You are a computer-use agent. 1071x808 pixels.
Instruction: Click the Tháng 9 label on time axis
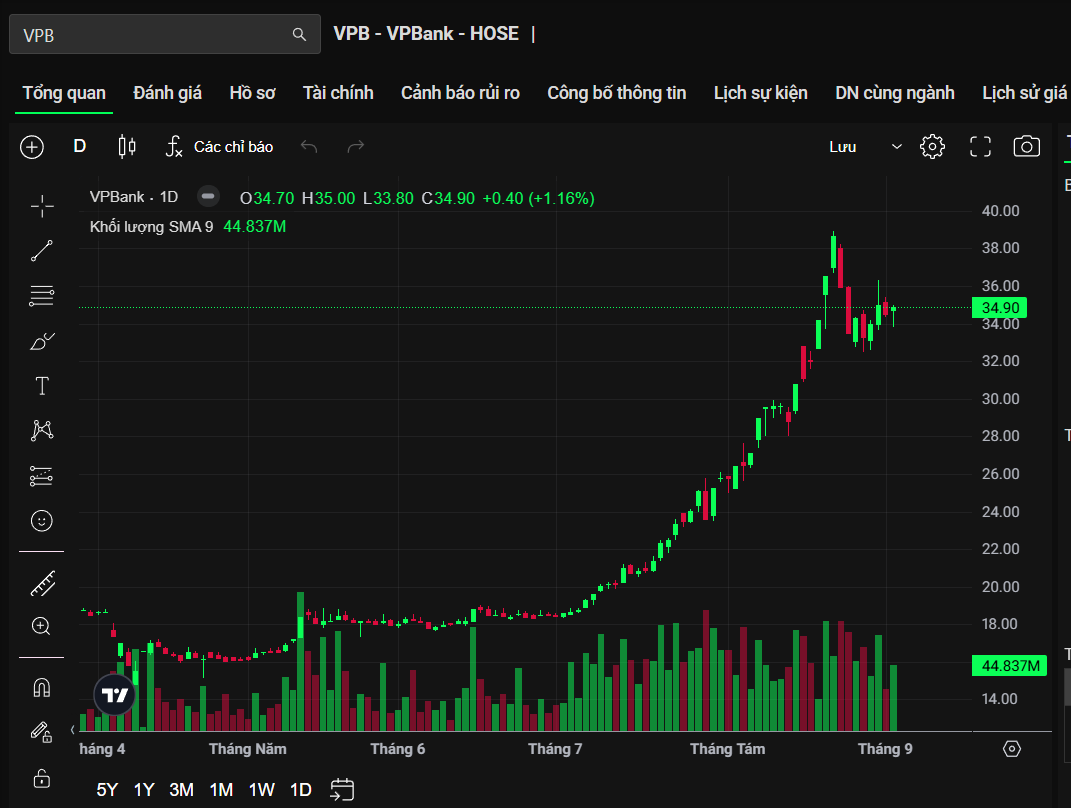885,749
